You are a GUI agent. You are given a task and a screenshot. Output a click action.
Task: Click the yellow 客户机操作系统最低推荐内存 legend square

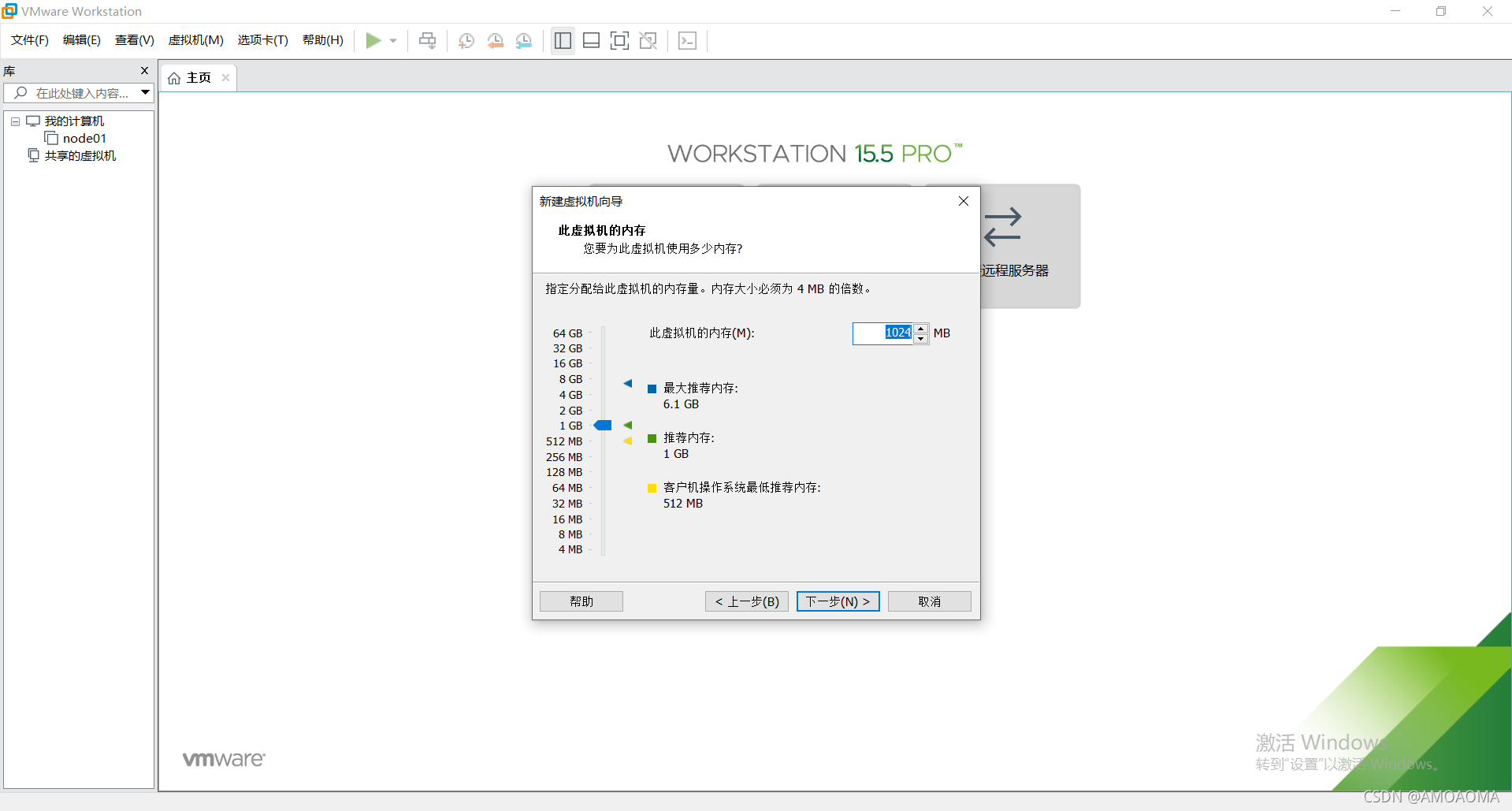652,489
